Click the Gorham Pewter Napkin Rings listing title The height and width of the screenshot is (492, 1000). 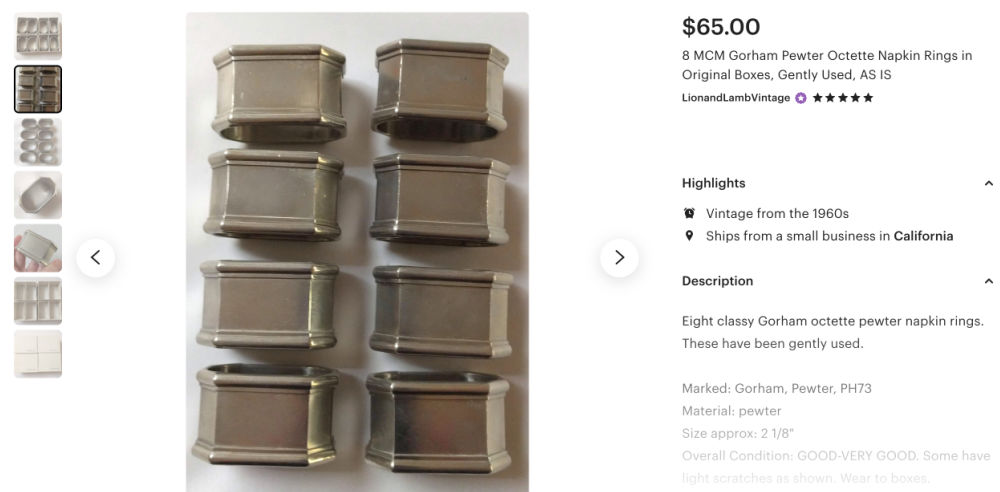[827, 65]
